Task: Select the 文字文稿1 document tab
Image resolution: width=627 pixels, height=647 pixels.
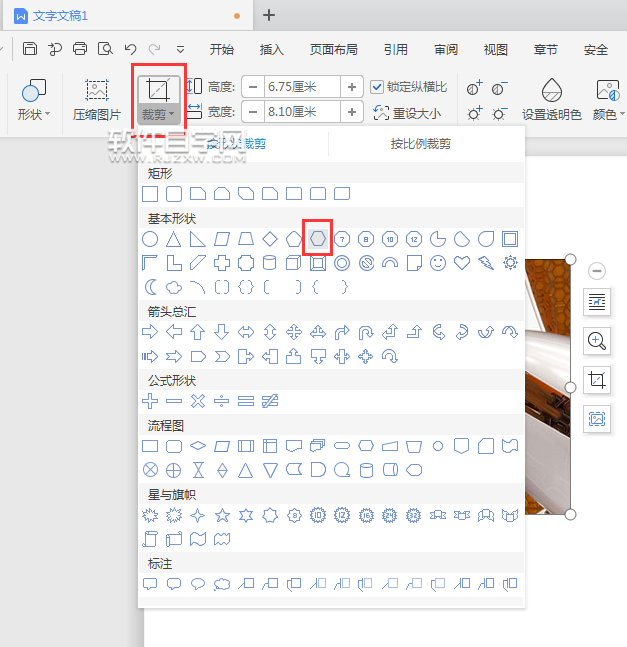Action: point(128,16)
